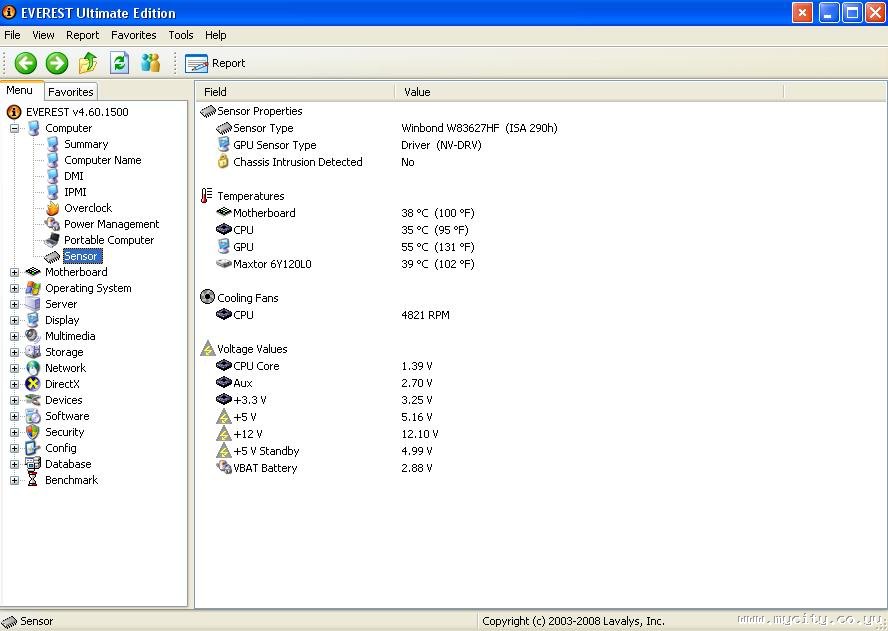Open the File menu
Screen dimensions: 888x631
[x=12, y=35]
